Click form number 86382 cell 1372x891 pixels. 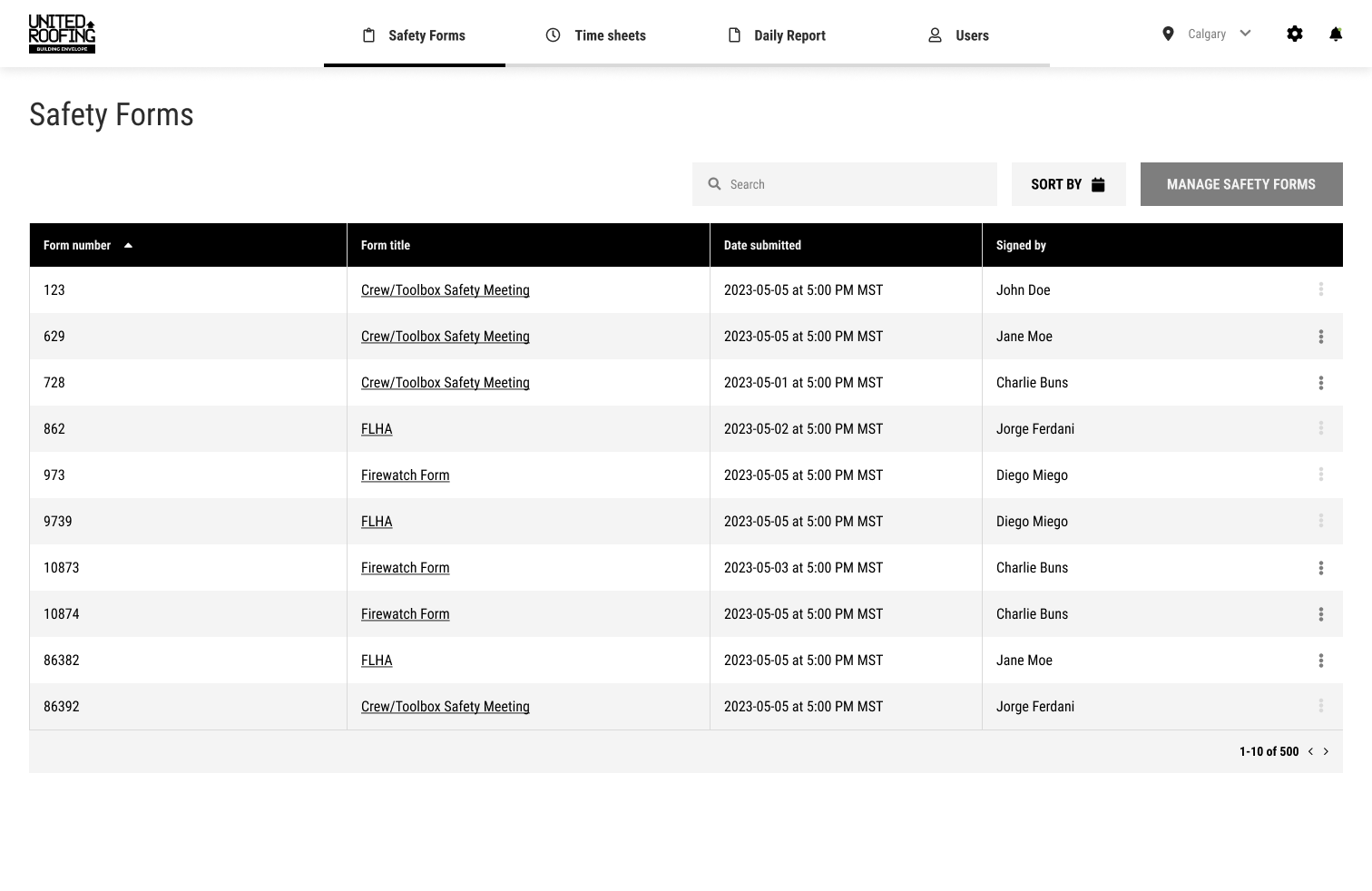pos(61,661)
